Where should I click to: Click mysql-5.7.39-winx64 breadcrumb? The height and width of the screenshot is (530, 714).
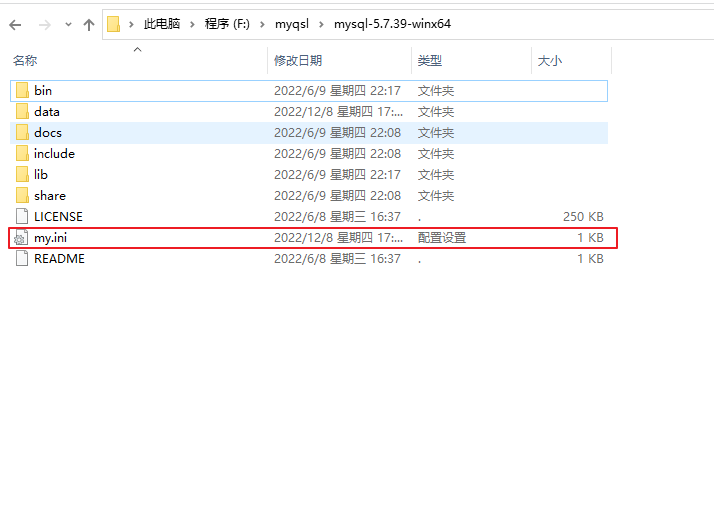pos(393,24)
